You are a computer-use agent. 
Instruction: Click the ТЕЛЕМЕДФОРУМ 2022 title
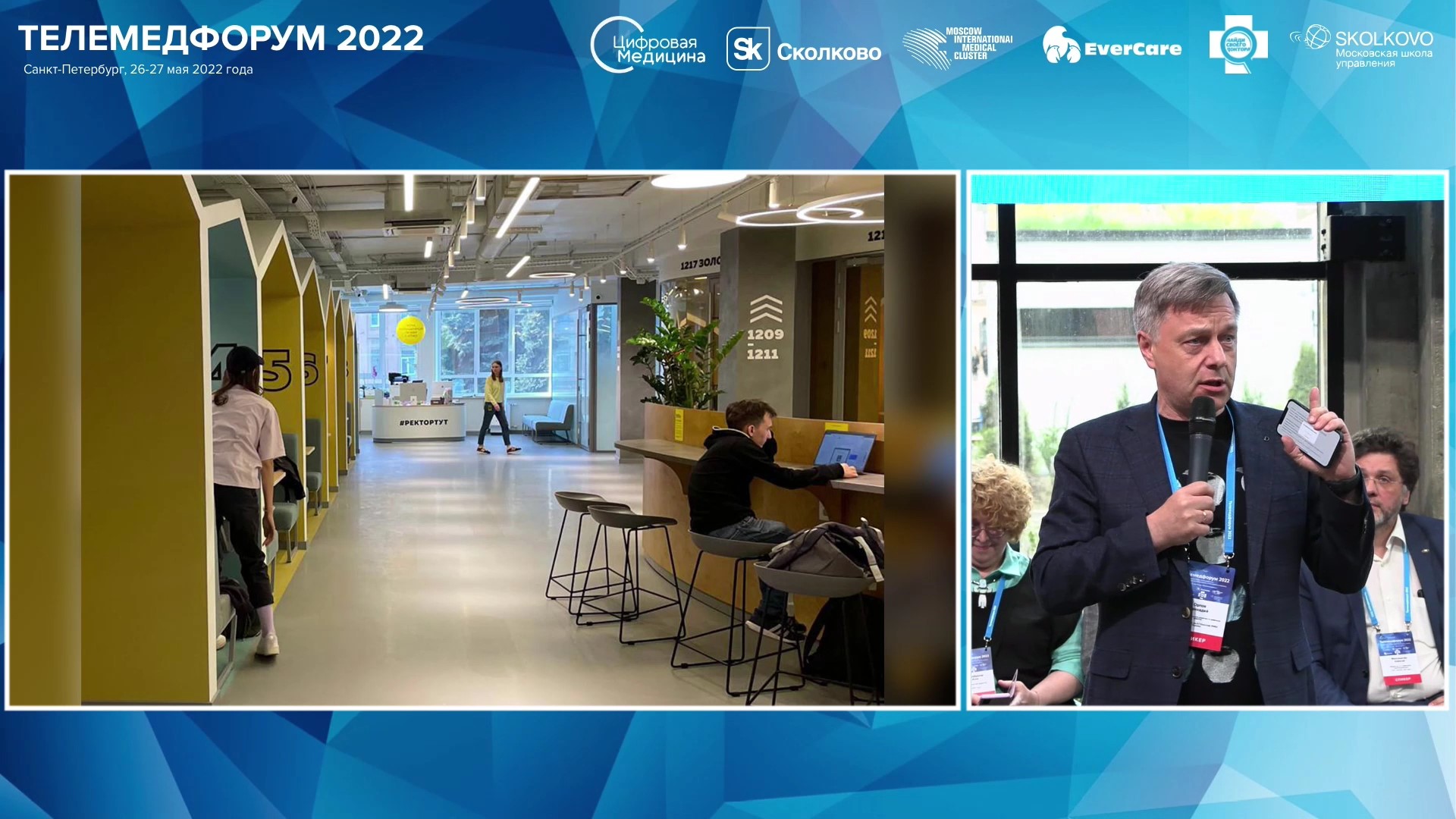point(221,38)
